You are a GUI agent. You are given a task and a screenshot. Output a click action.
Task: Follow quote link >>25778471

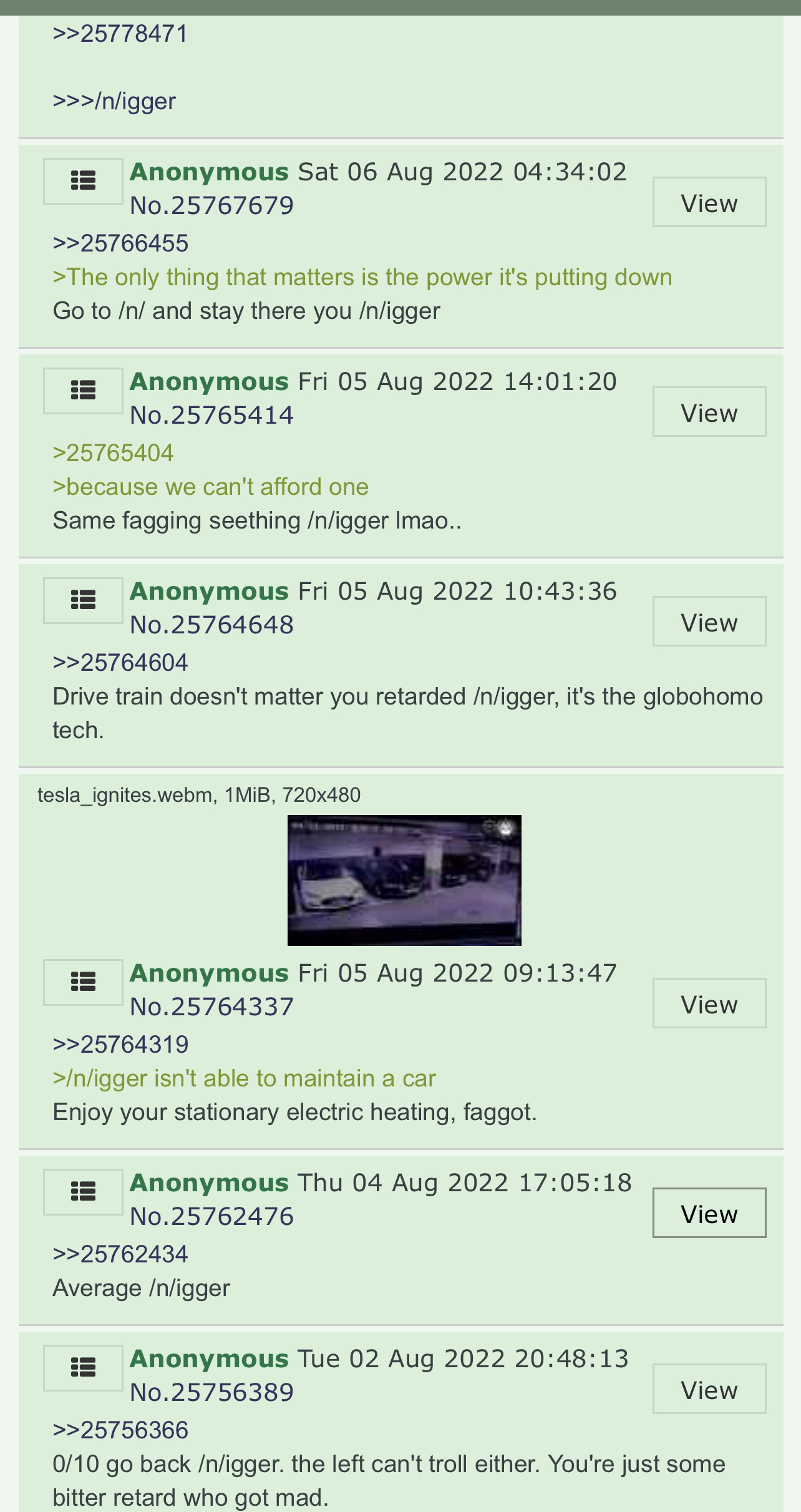(120, 34)
